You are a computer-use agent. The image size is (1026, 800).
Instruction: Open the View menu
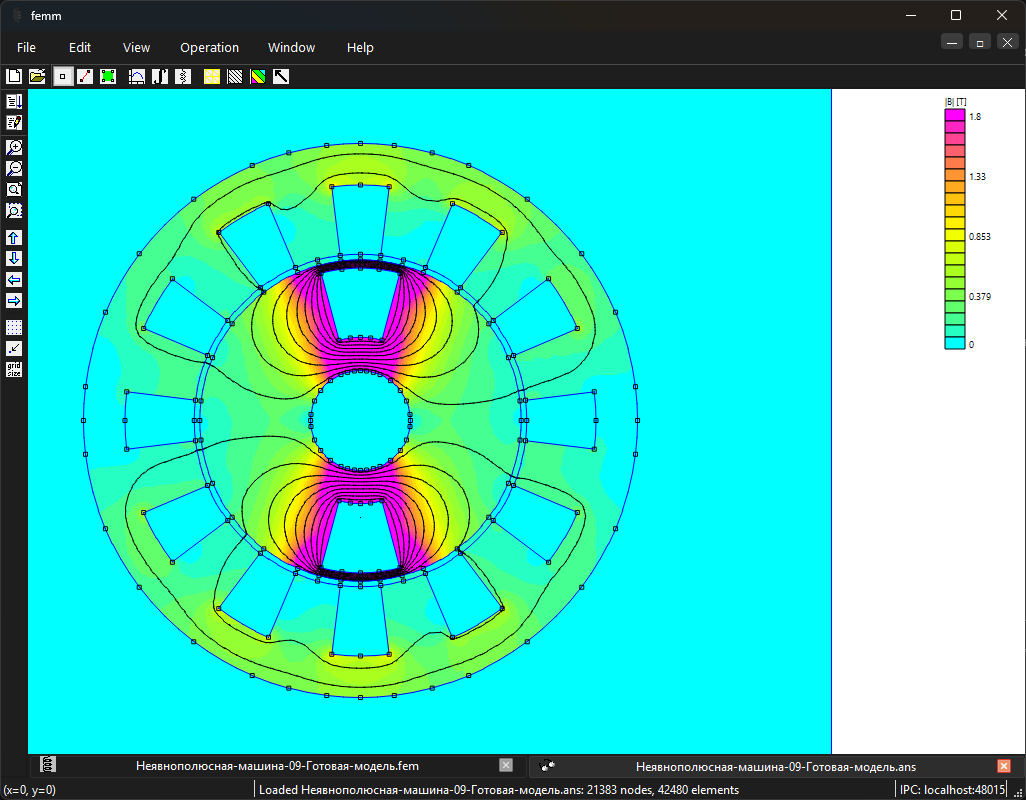136,48
